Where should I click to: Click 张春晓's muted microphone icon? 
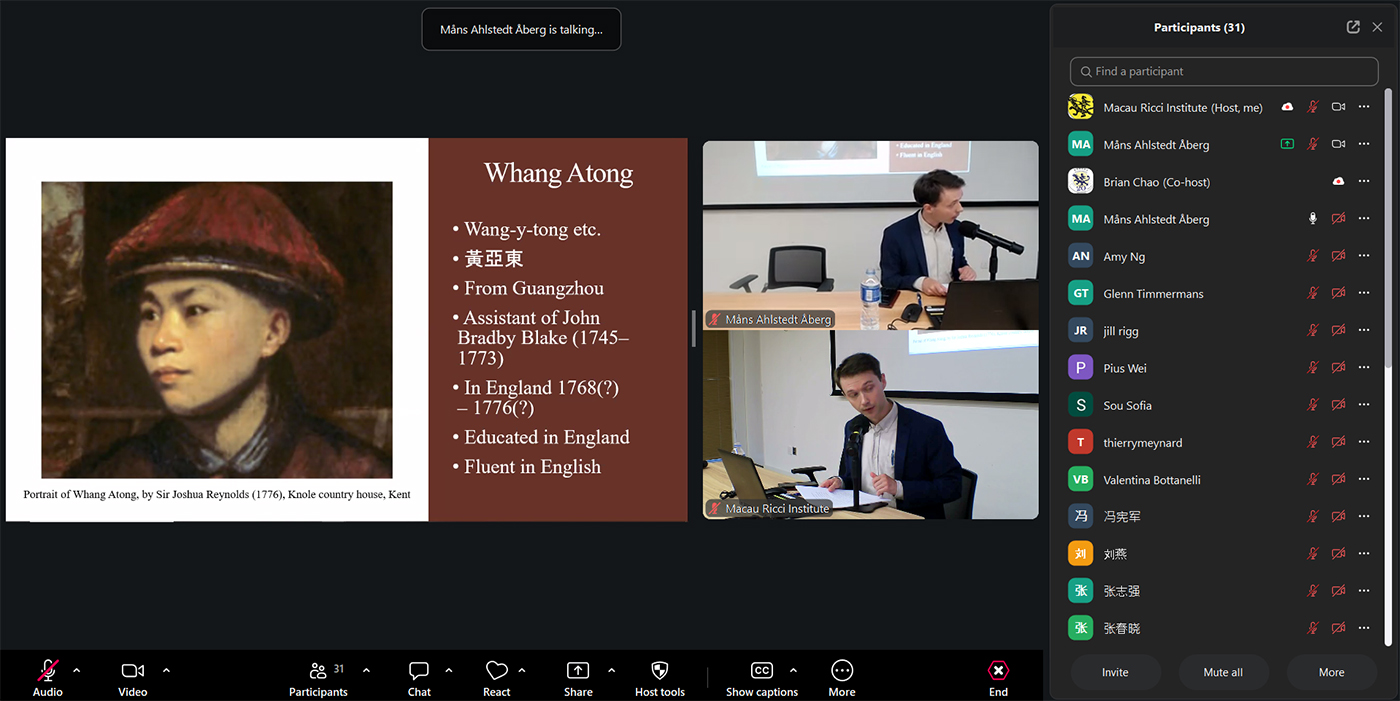coord(1313,628)
